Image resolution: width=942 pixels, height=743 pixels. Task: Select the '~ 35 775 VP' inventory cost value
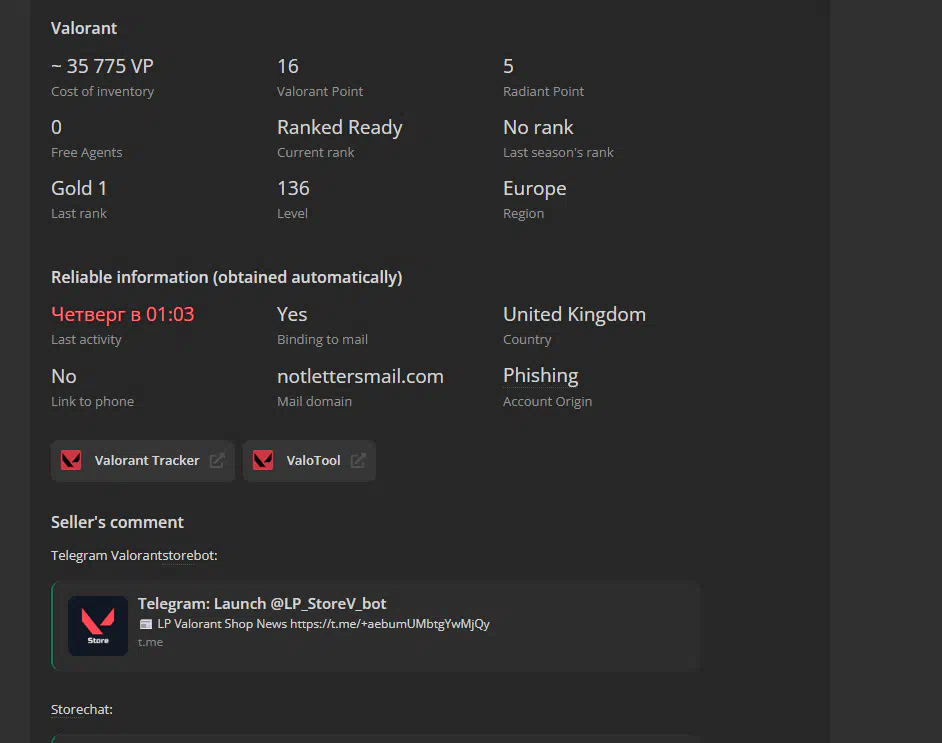click(102, 66)
